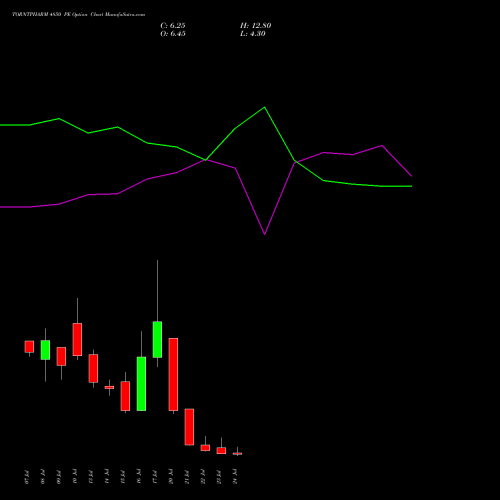Viewport: 500px width, 500px height.
Task: Click the 08 Jul date label
Action: (43, 477)
